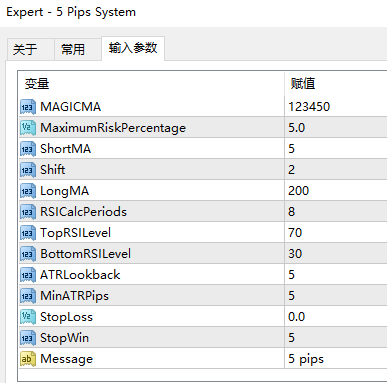Image resolution: width=387 pixels, height=383 pixels.
Task: Click the integer icon beside MAGICMA
Action: coord(28,107)
